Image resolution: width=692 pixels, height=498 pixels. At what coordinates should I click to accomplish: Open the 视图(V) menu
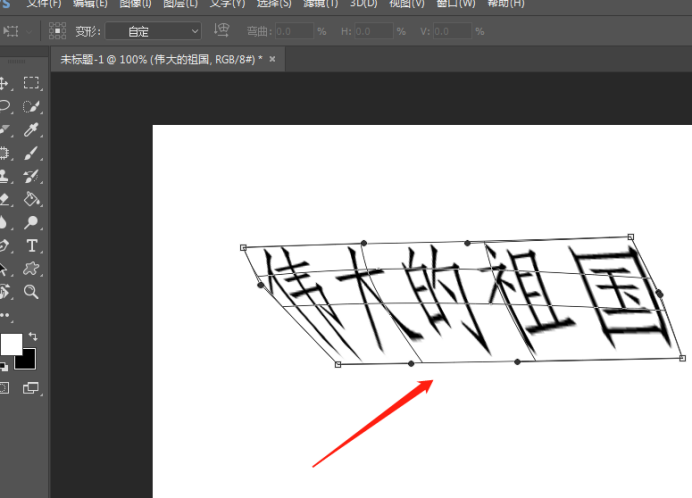[407, 4]
